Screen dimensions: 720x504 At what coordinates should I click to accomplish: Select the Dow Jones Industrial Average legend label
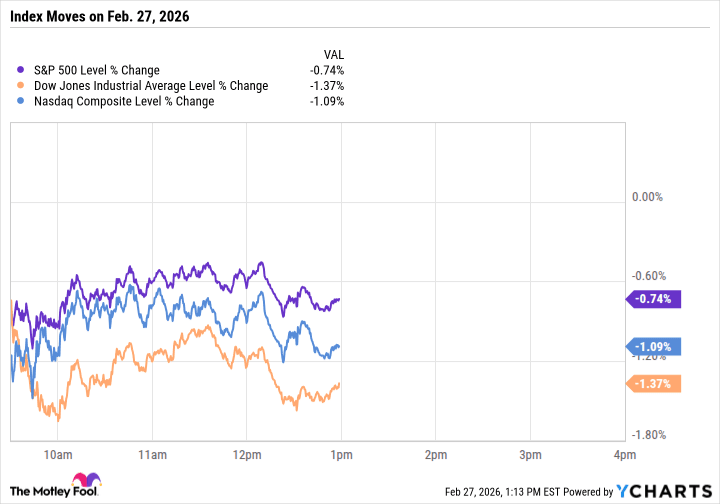click(x=150, y=86)
